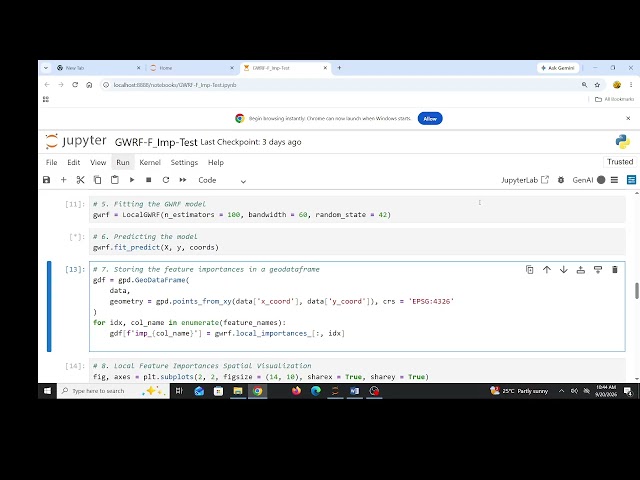This screenshot has height=480, width=640.
Task: Duplicate cell 13 using its copy icon
Action: 530,269
